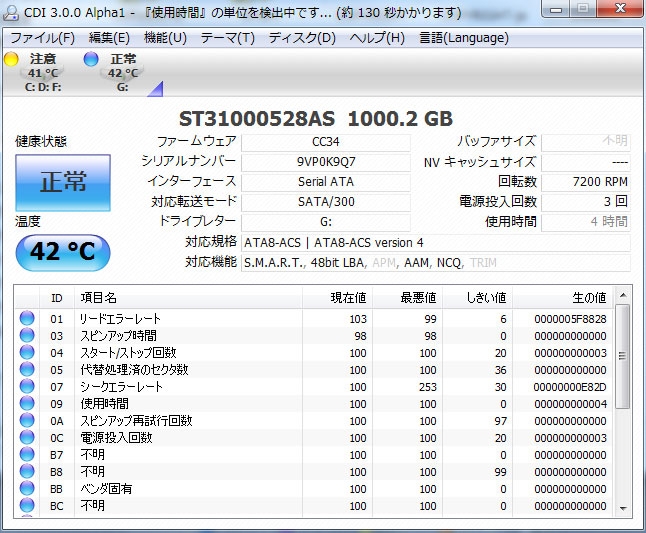The height and width of the screenshot is (533, 646).
Task: Click the status orb for 05 代替処理済のセクタ数
Action: point(27,370)
